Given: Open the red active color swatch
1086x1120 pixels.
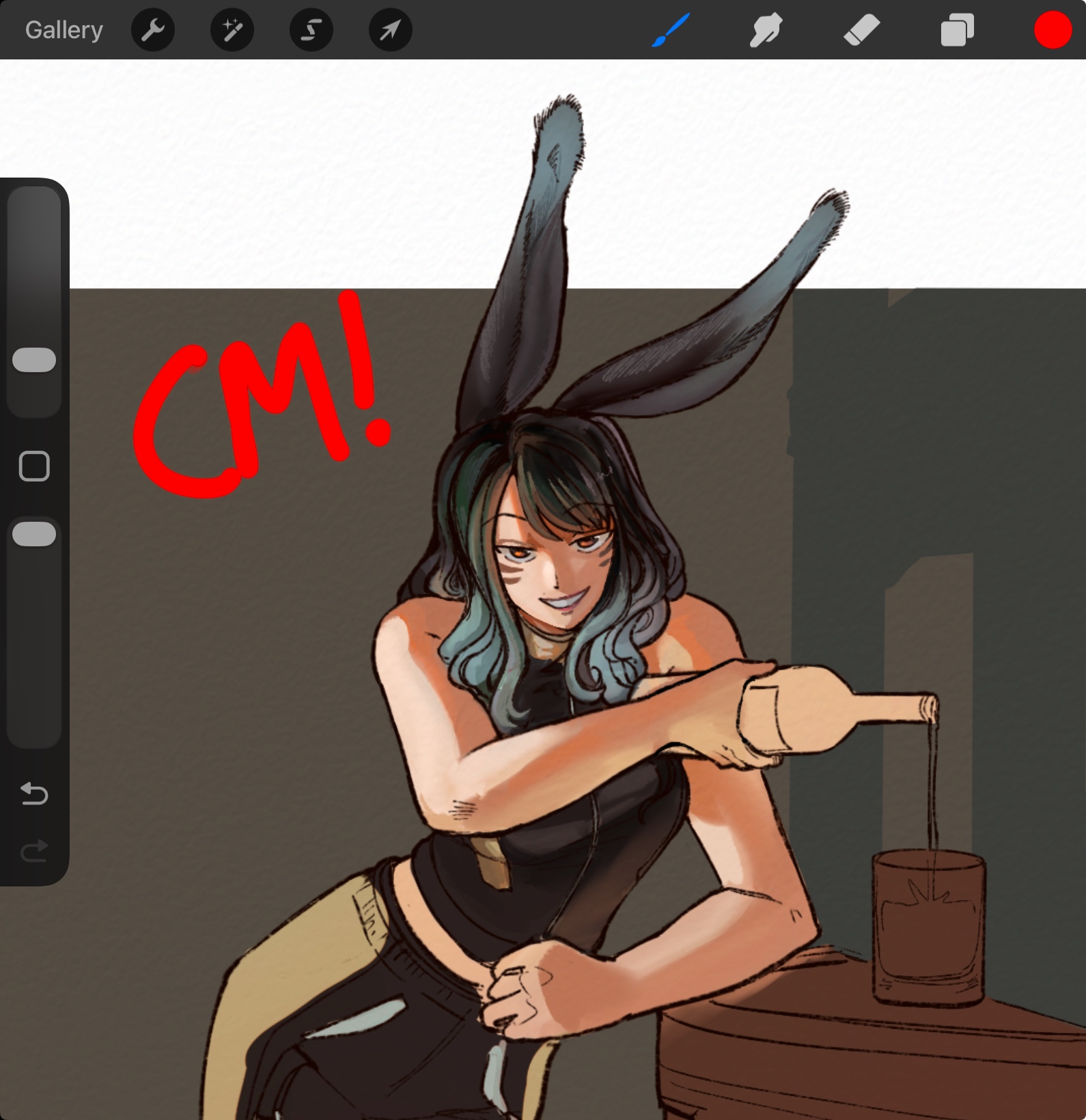Looking at the screenshot, I should 1053,30.
